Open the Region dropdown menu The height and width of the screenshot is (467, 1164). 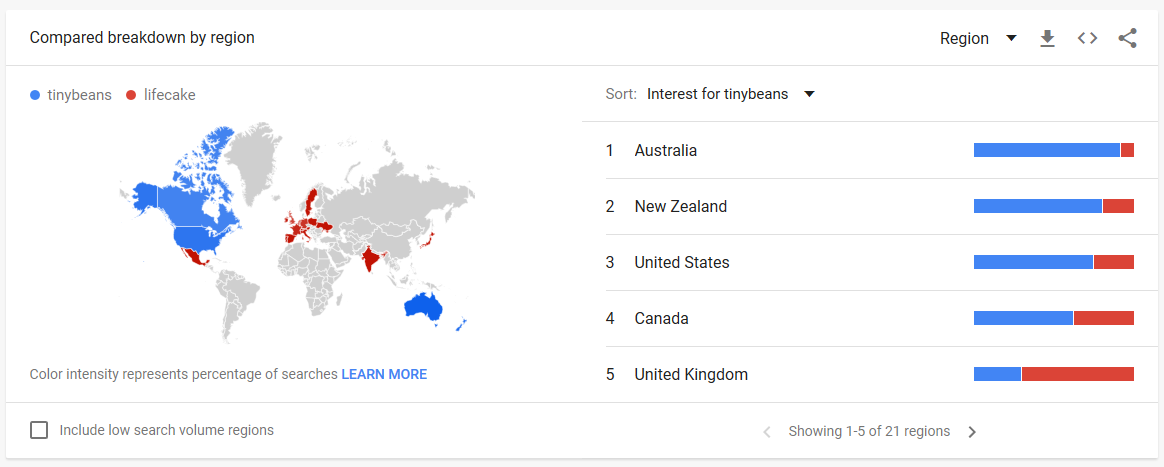(978, 39)
